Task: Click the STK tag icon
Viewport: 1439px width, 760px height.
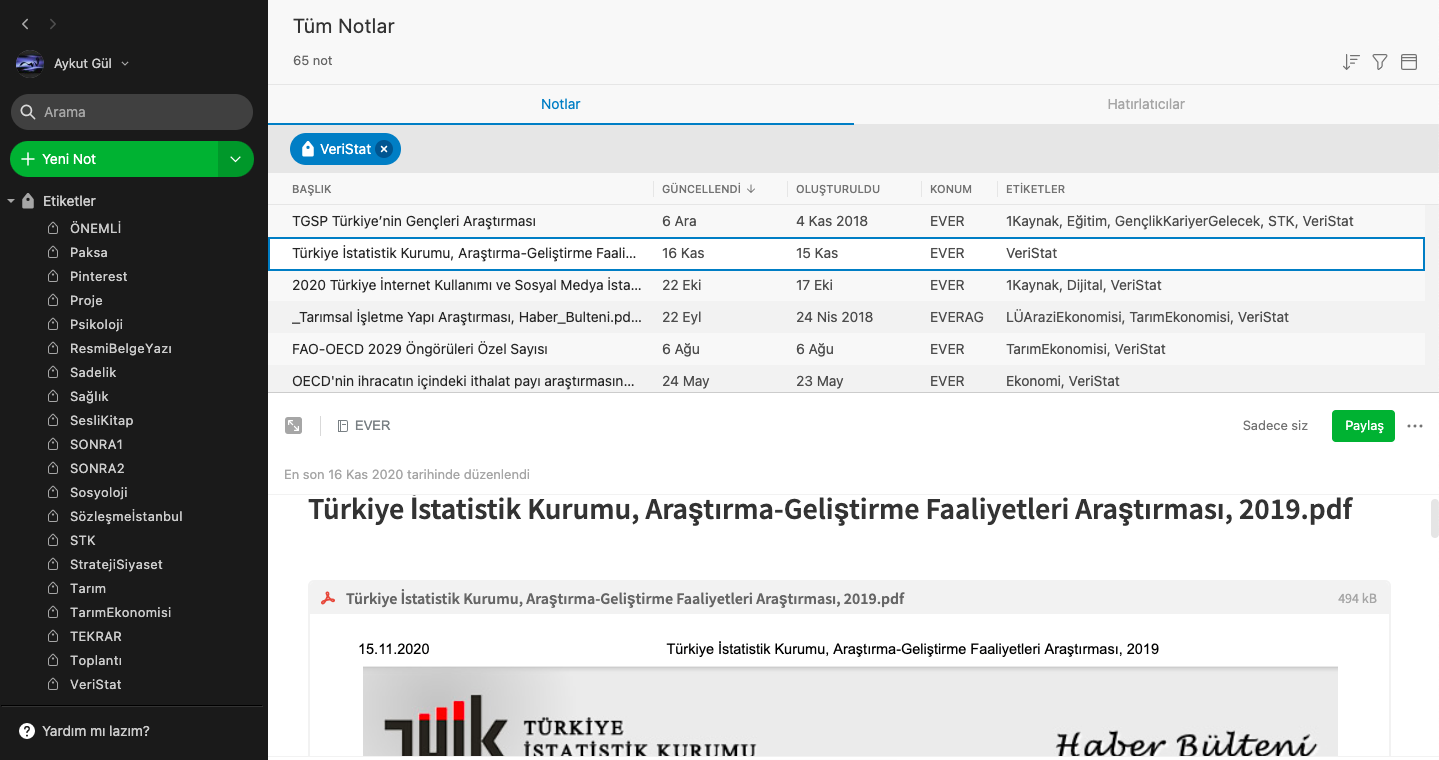Action: point(54,540)
